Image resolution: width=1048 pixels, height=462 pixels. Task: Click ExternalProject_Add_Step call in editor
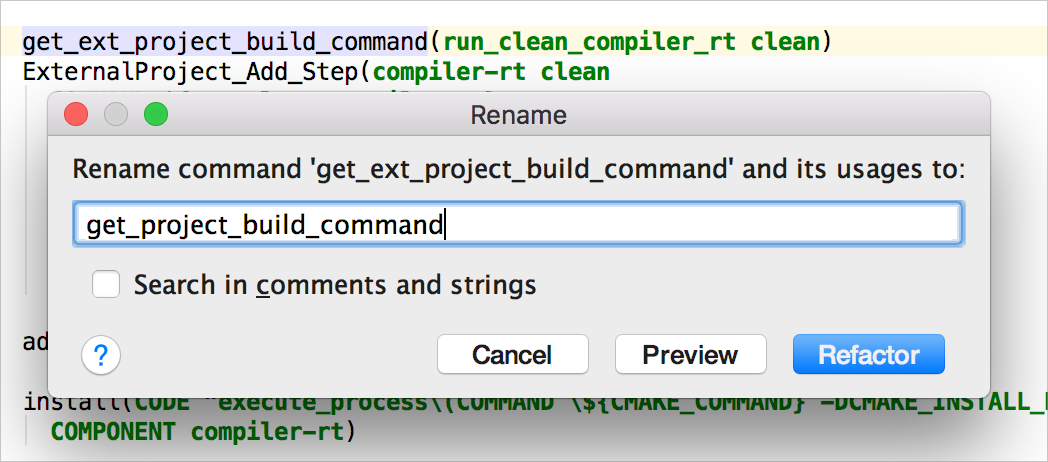[190, 71]
